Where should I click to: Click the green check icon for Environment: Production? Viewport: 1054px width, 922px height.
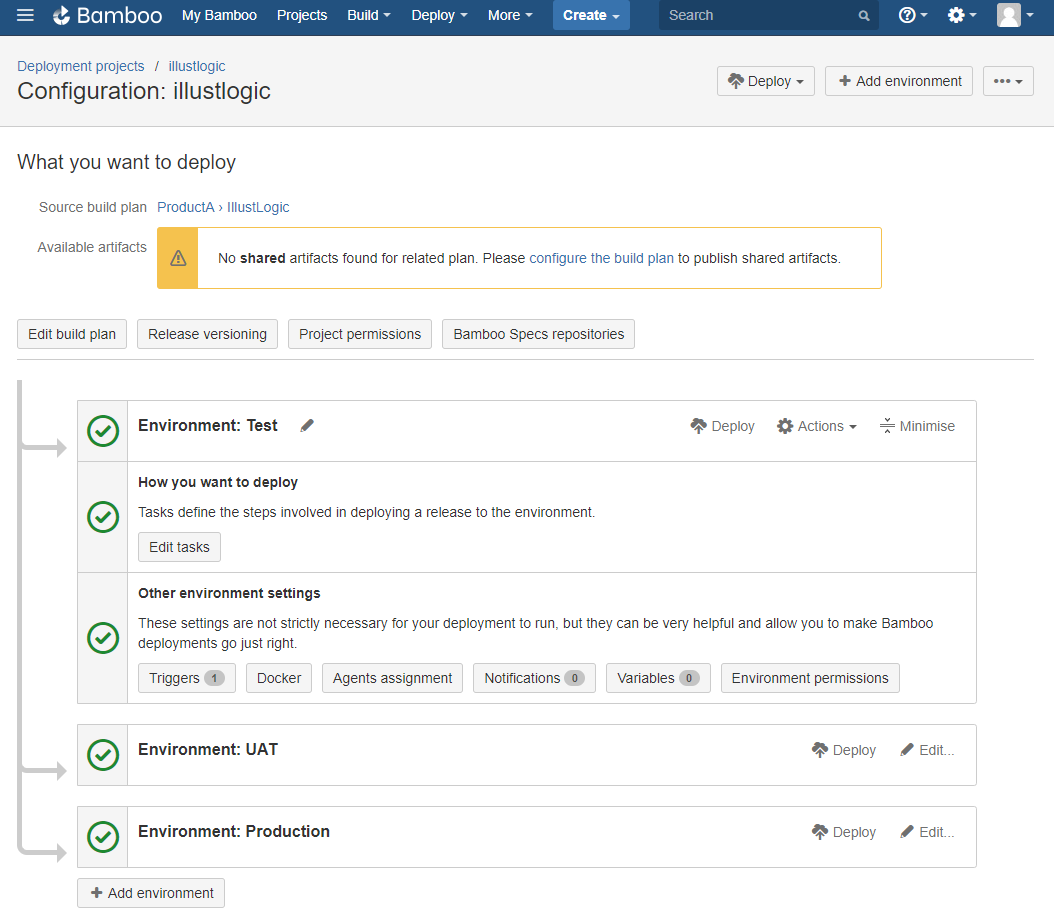pyautogui.click(x=103, y=837)
